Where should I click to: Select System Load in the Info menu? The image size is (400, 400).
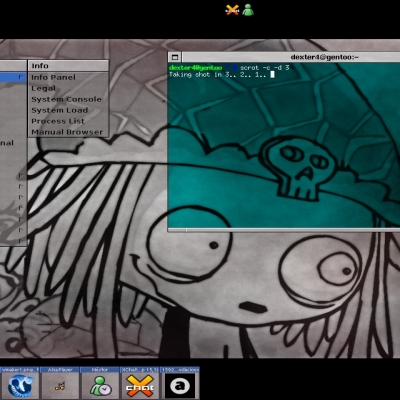pyautogui.click(x=68, y=110)
